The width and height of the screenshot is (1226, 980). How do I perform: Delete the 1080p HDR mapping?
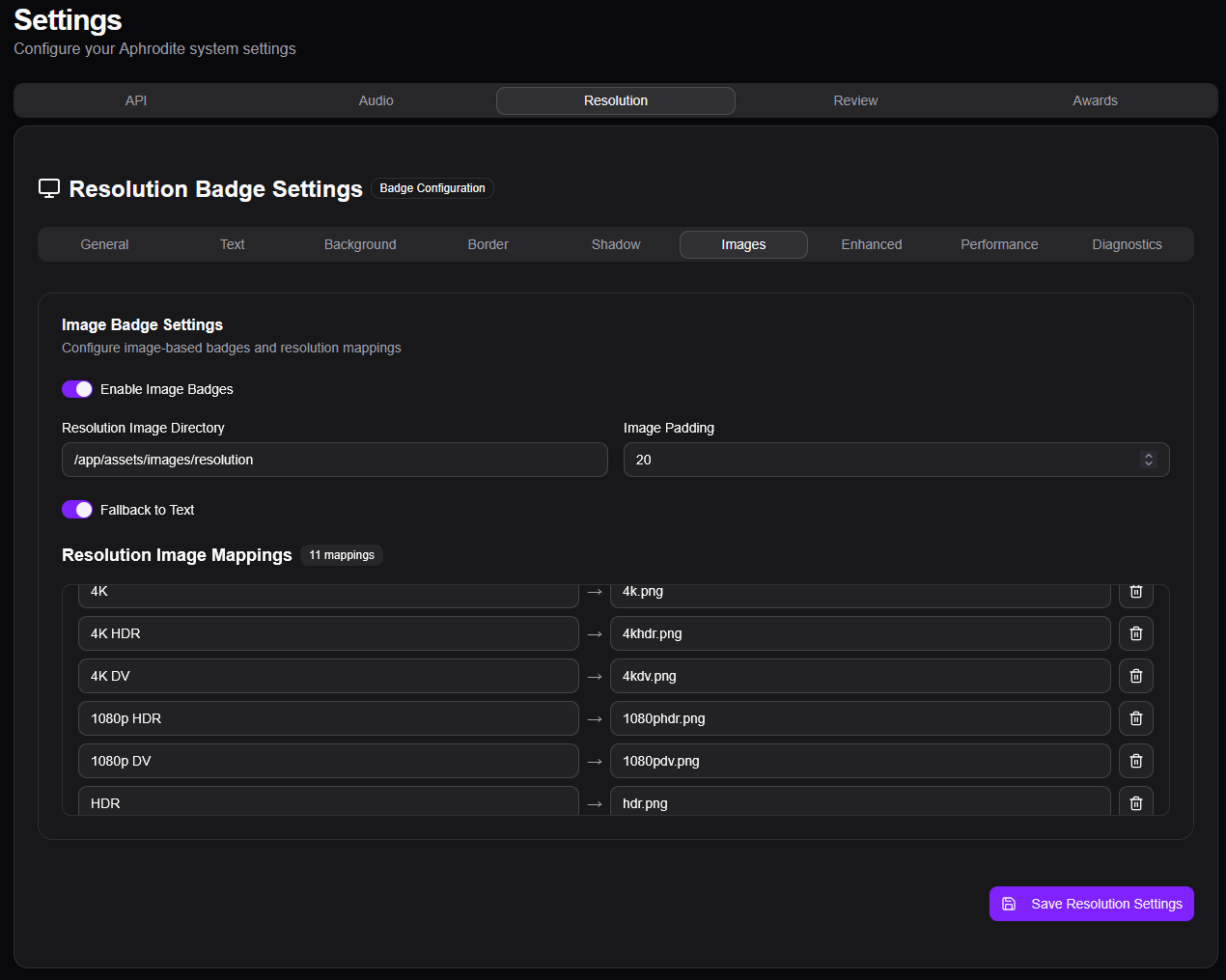pyautogui.click(x=1136, y=718)
